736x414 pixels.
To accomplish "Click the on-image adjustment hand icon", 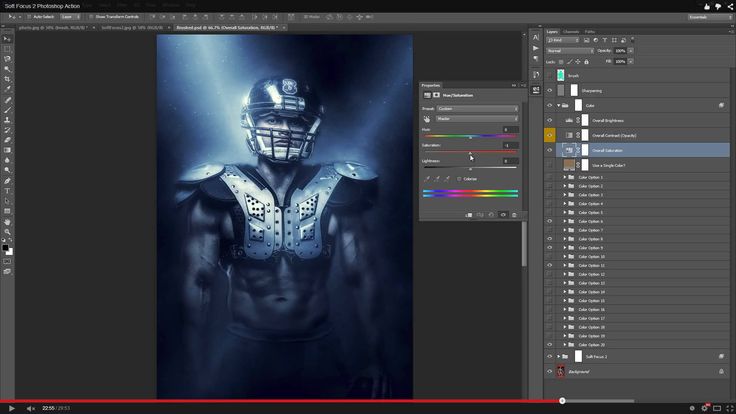I will pyautogui.click(x=428, y=119).
